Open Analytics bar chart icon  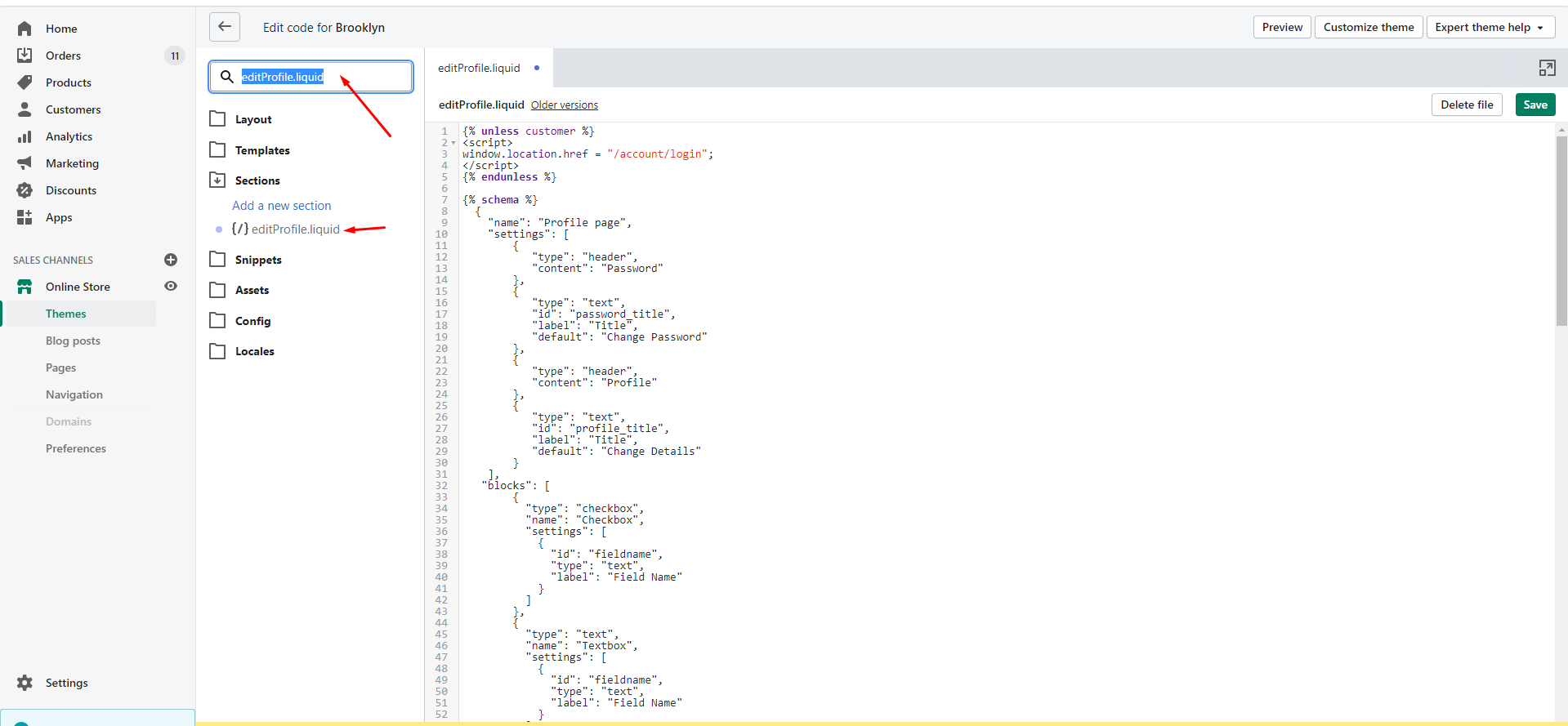pyautogui.click(x=25, y=136)
